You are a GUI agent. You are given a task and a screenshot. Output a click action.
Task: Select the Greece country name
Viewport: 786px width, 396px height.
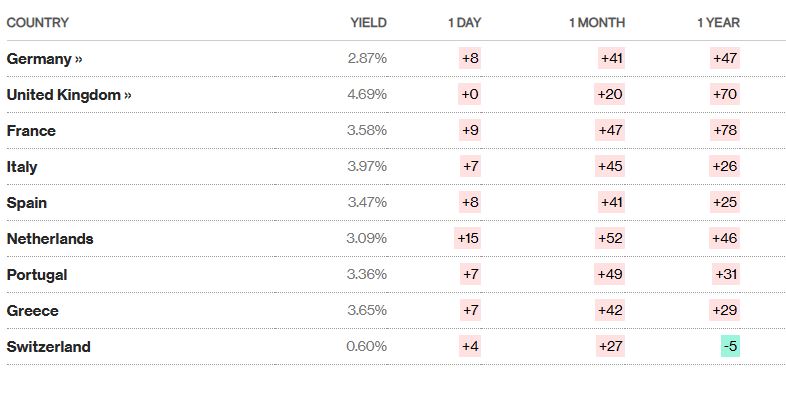coord(33,311)
